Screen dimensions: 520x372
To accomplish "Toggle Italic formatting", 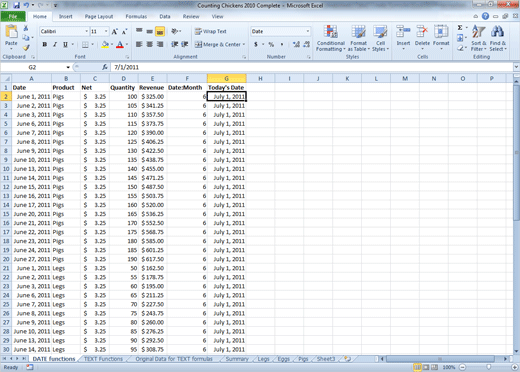I will [55, 44].
